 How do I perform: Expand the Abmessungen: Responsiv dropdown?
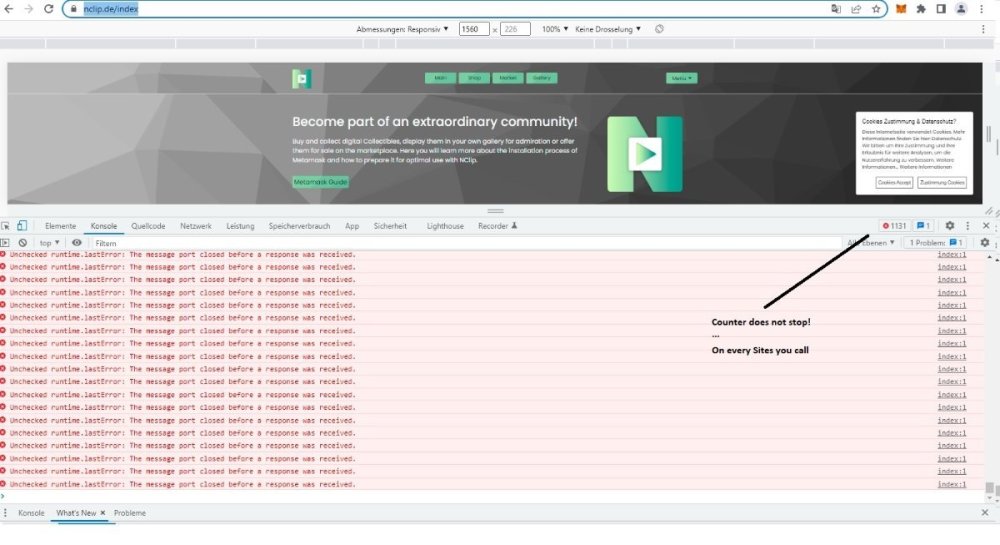click(x=402, y=29)
